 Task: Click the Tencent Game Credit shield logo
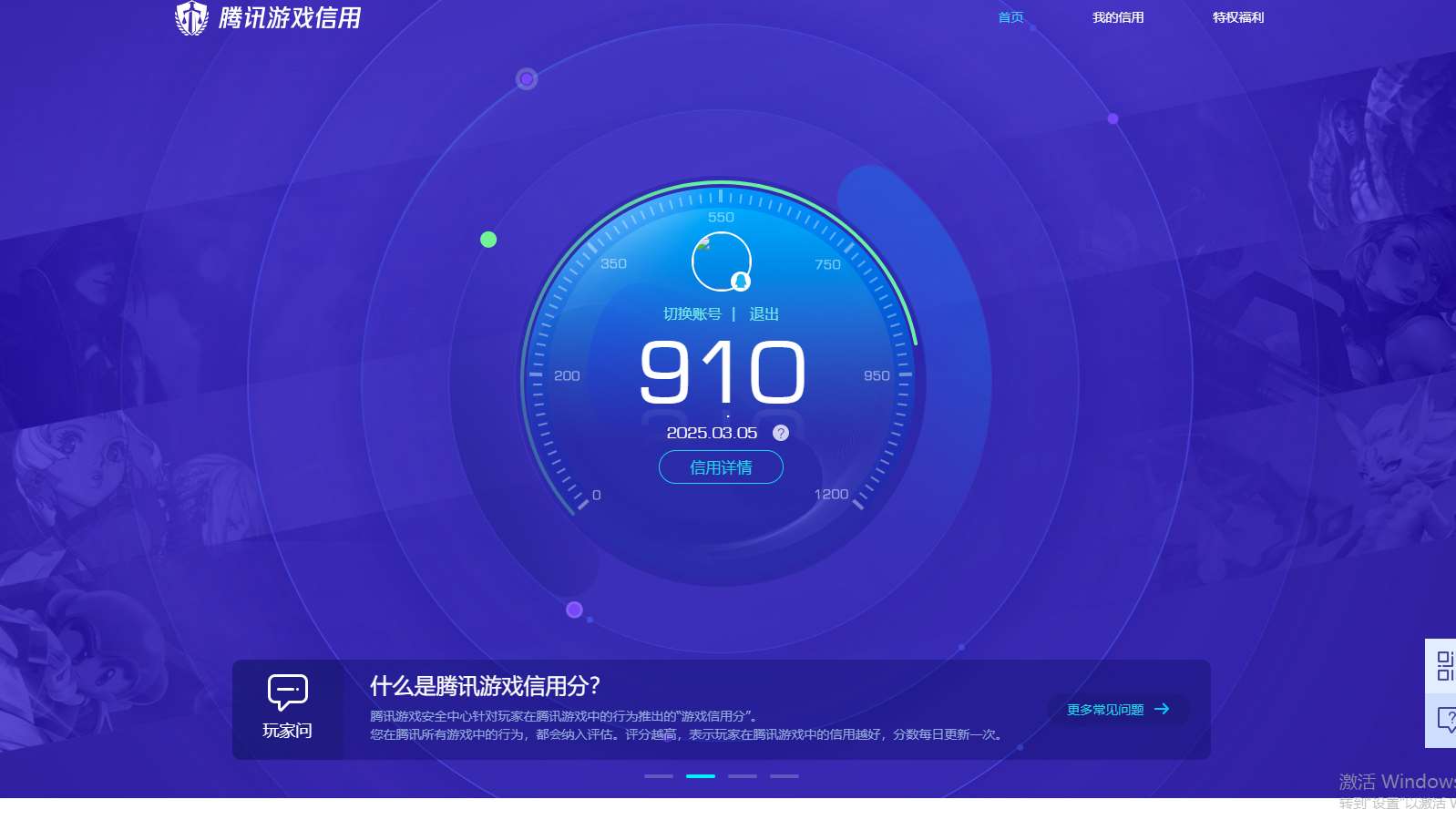click(x=191, y=18)
